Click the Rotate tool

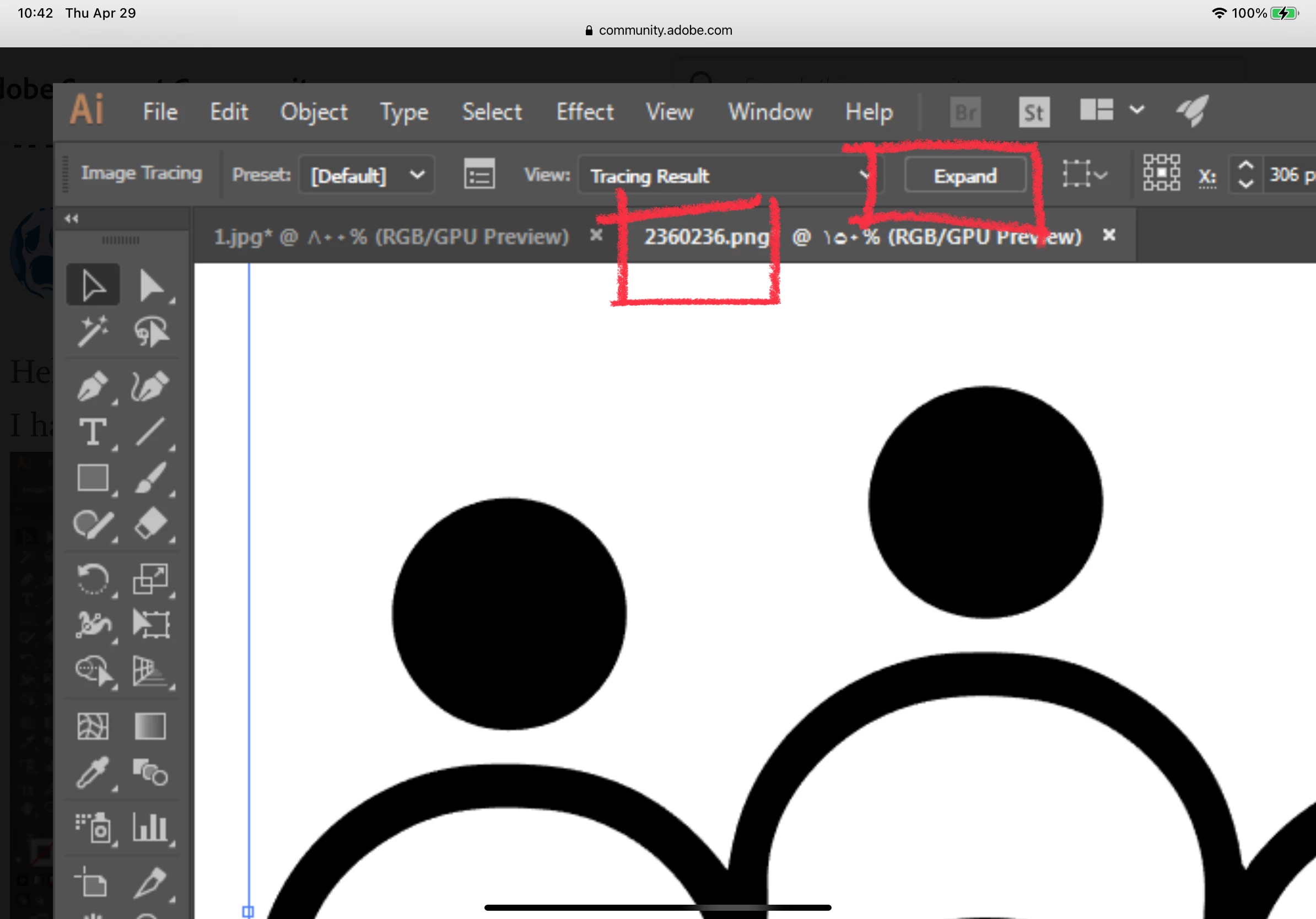tap(93, 579)
